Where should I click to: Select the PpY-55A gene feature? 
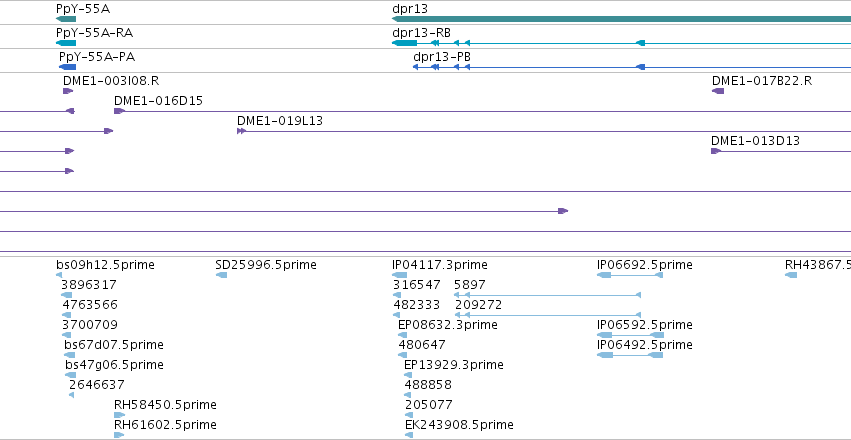coord(66,19)
